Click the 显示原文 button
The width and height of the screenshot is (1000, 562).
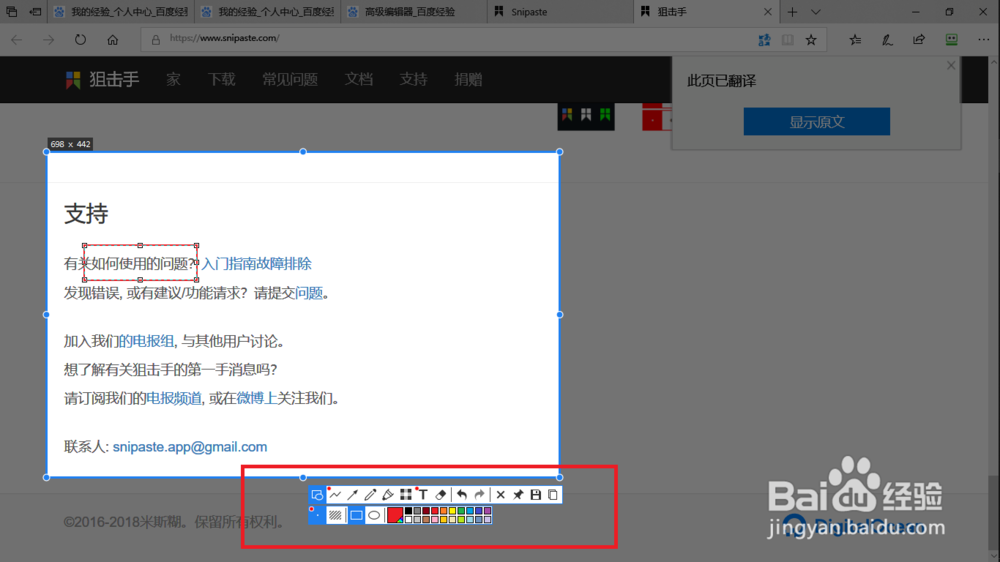coord(816,121)
